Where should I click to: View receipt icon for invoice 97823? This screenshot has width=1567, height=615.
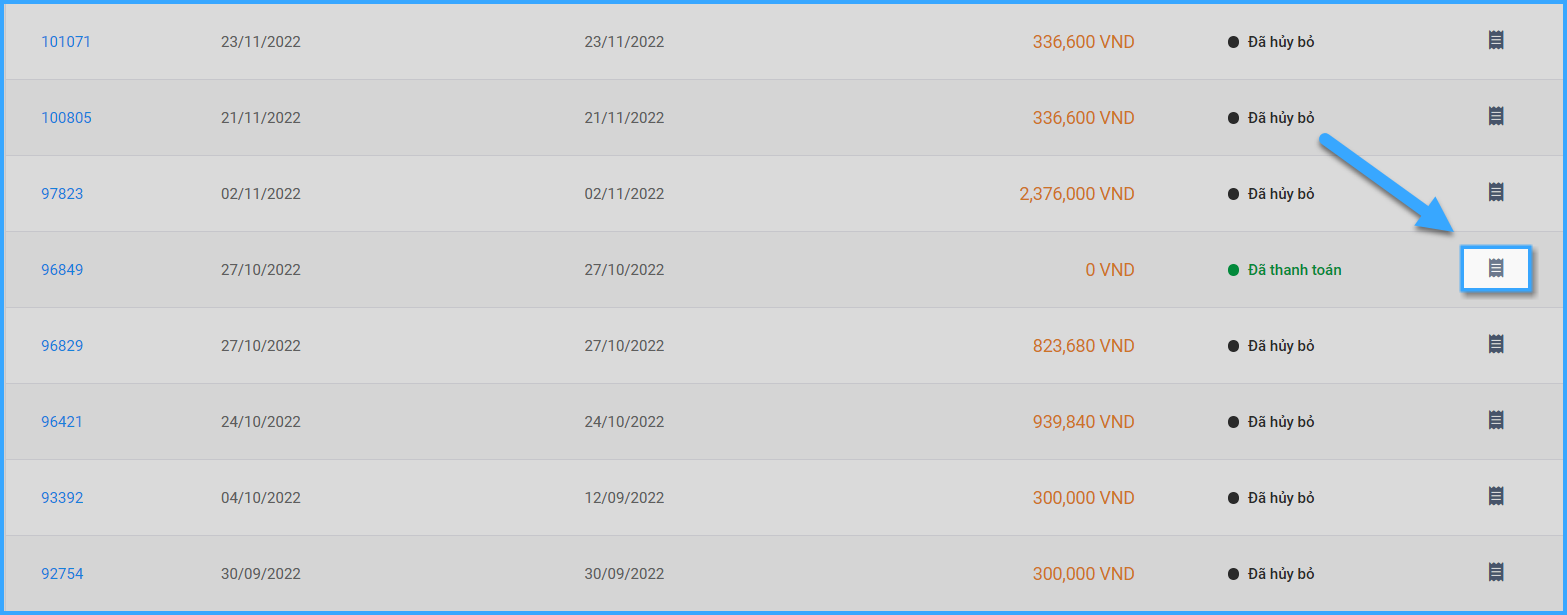point(1496,192)
